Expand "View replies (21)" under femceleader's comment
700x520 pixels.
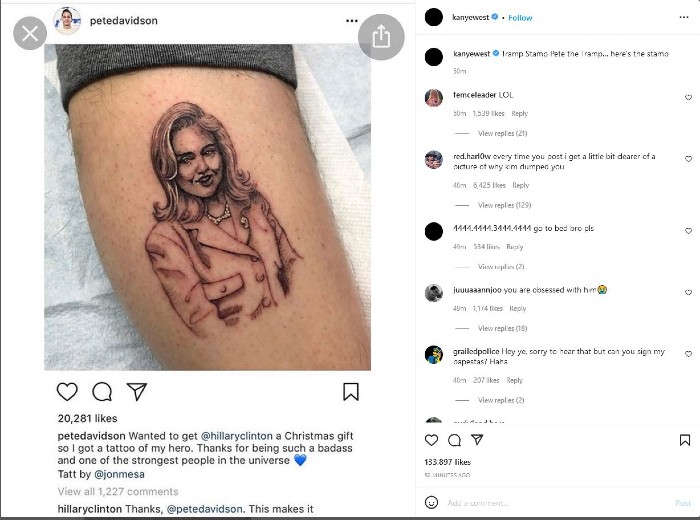point(502,133)
